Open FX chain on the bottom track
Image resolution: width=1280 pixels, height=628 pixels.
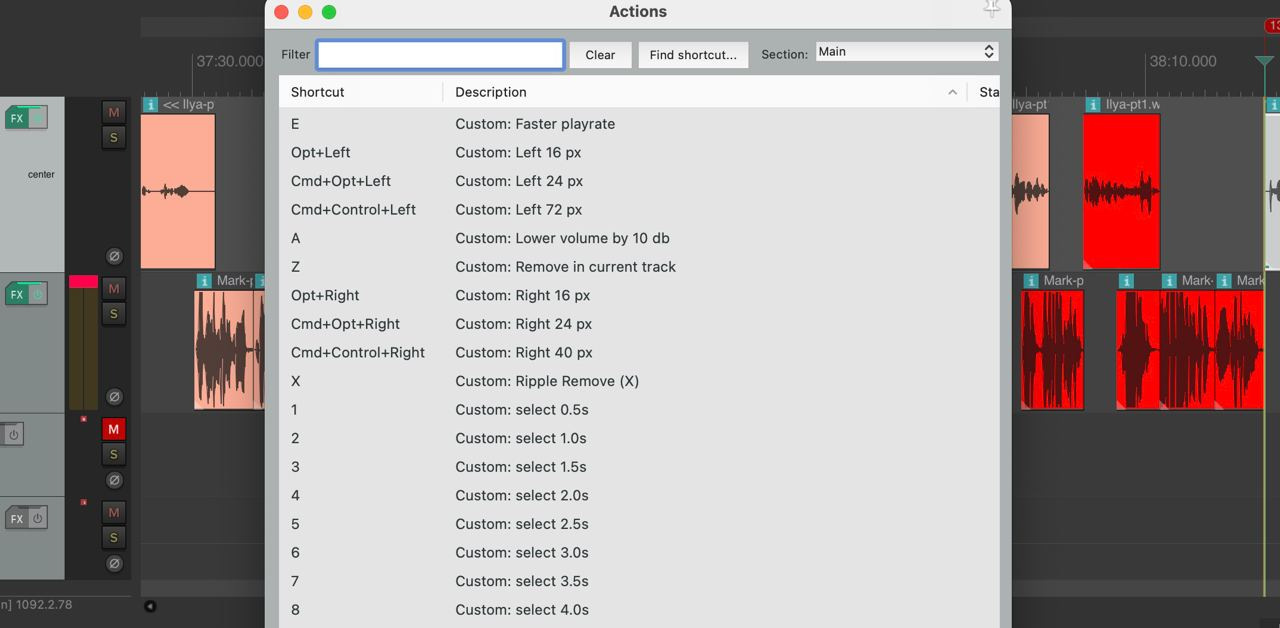tap(17, 519)
